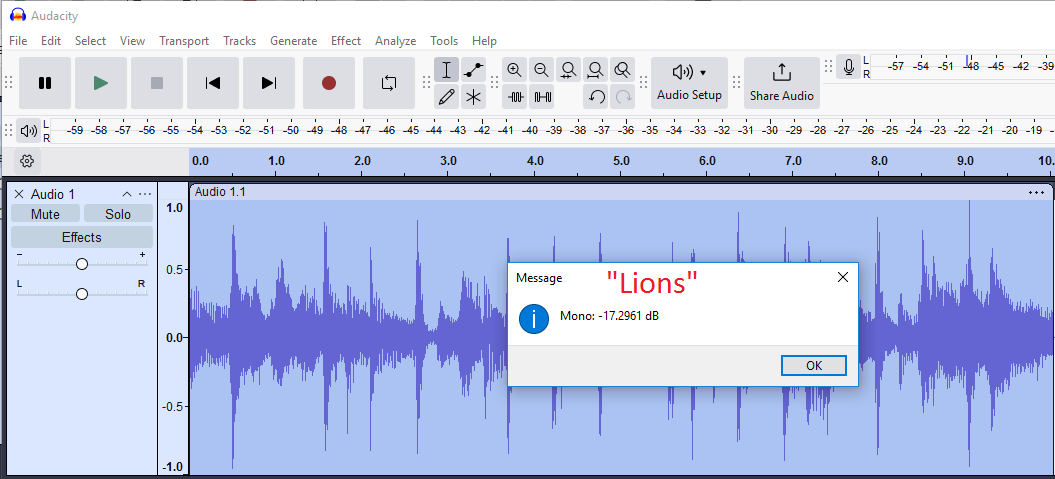Skip to the start of the project

point(213,83)
